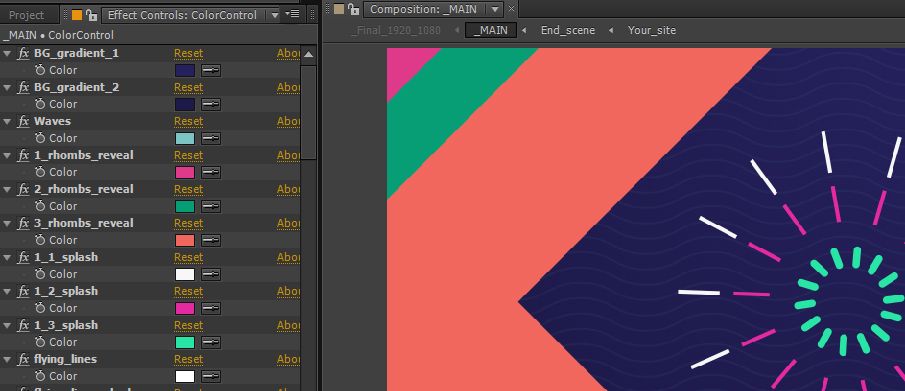Collapse the 2_rhombs_reveal effect triangle
This screenshot has height=391, width=905.
(x=7, y=189)
